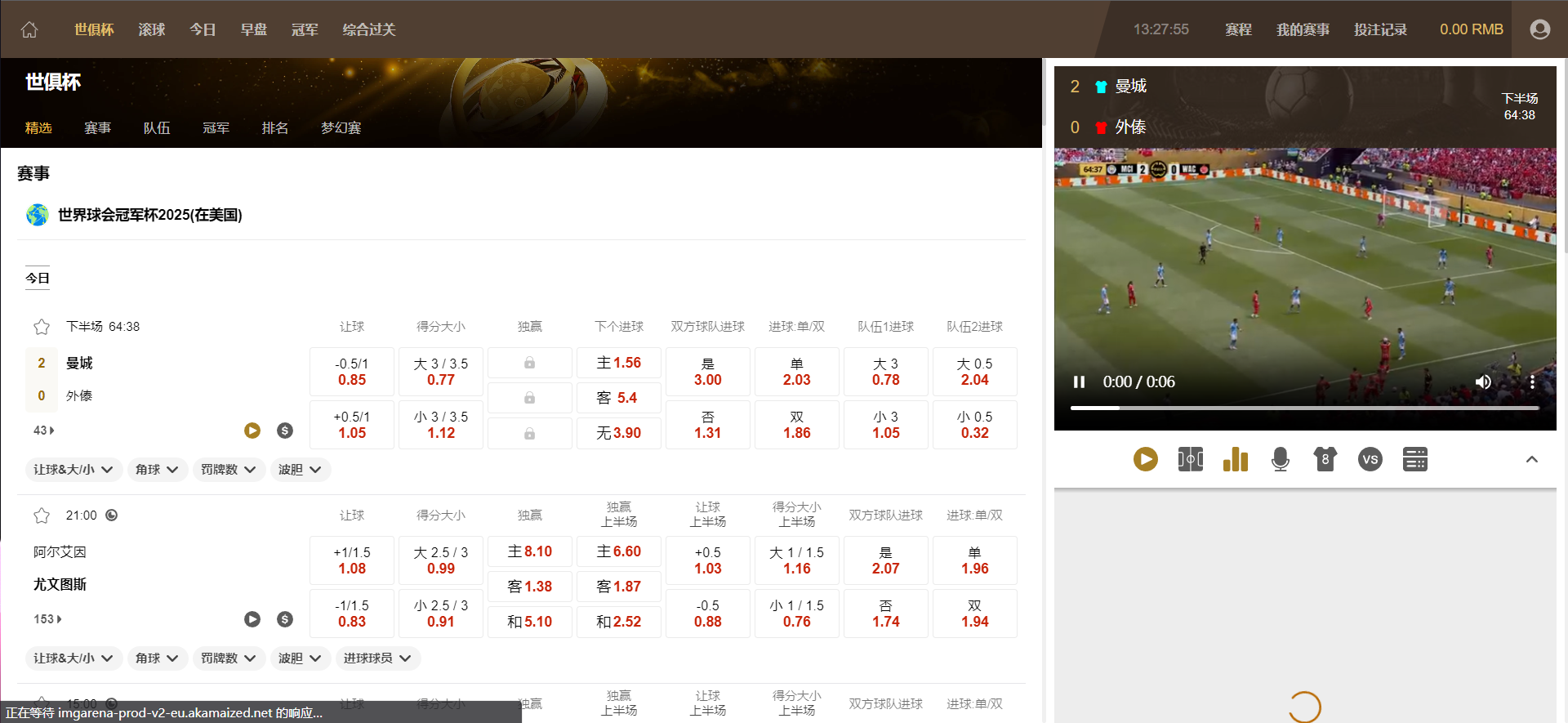Image resolution: width=1568 pixels, height=723 pixels.
Task: Open the VS head-to-head icon
Action: pos(1370,460)
